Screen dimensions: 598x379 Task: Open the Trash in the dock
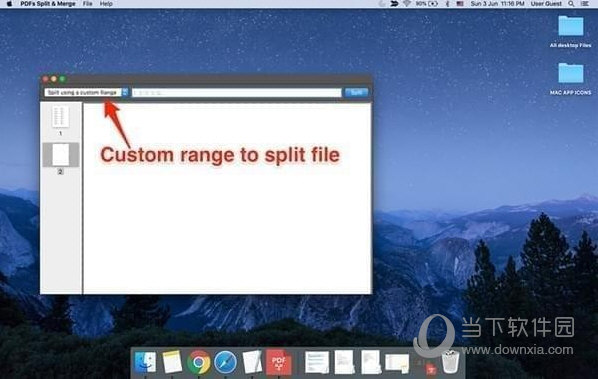point(450,361)
